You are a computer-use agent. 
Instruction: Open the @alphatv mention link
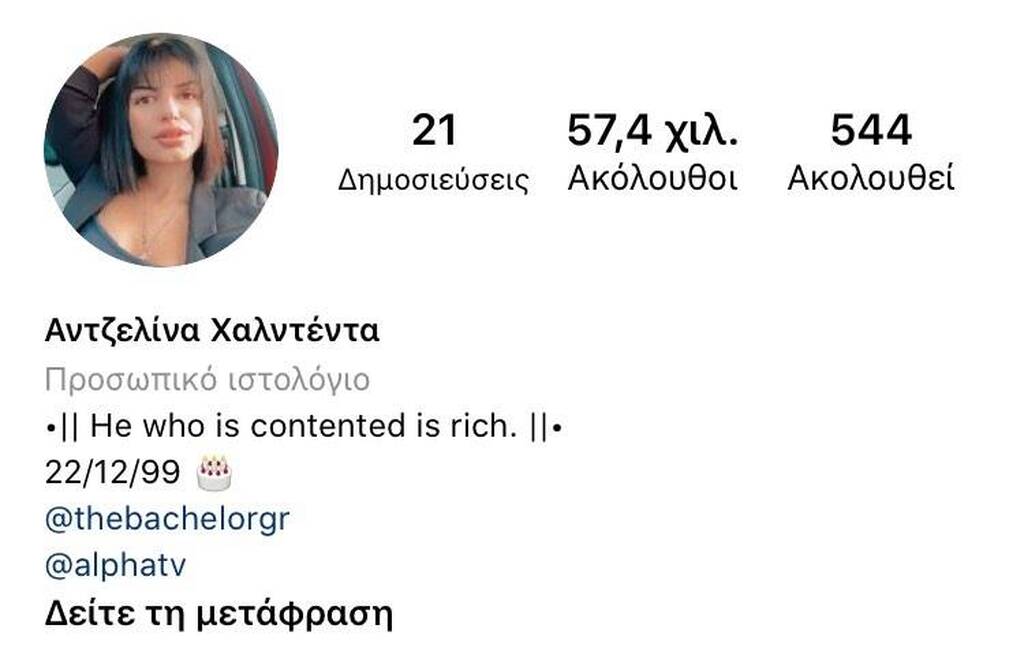(x=116, y=565)
